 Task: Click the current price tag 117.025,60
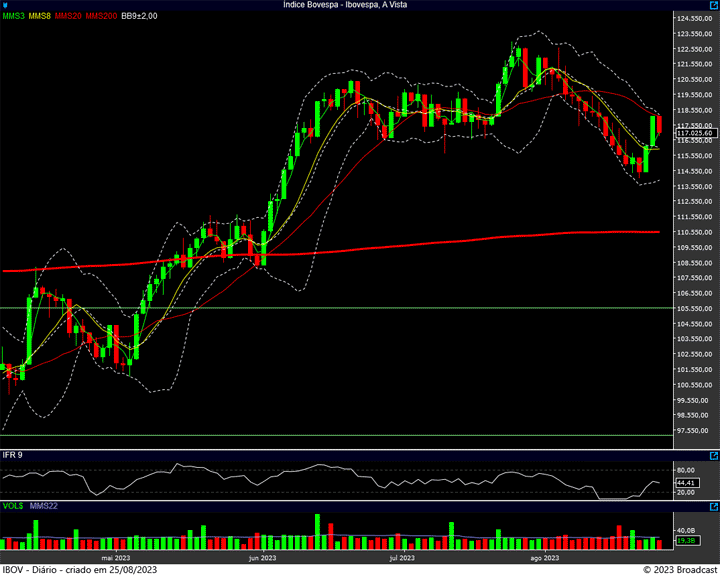(694, 133)
